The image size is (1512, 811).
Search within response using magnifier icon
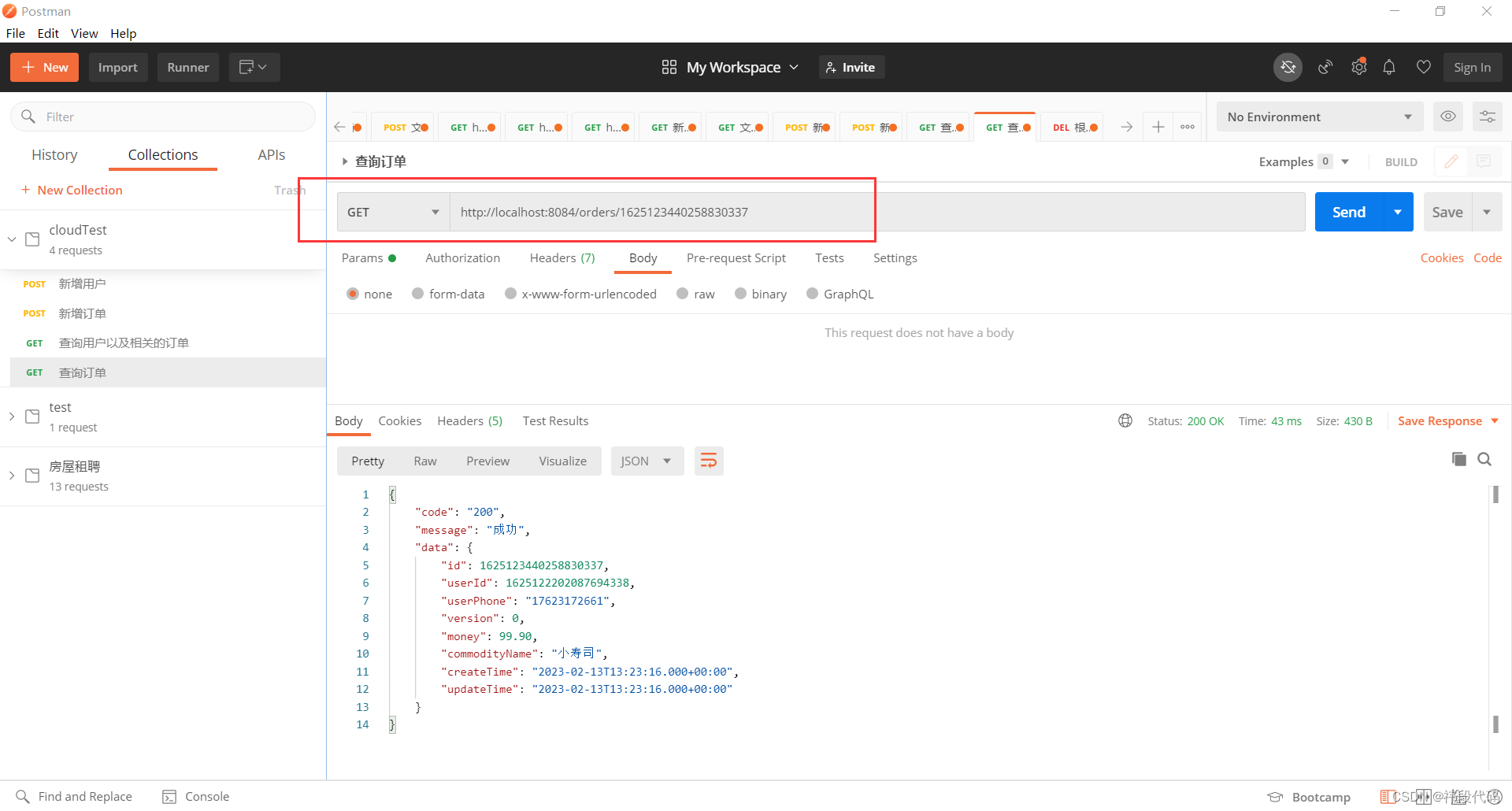[x=1485, y=459]
